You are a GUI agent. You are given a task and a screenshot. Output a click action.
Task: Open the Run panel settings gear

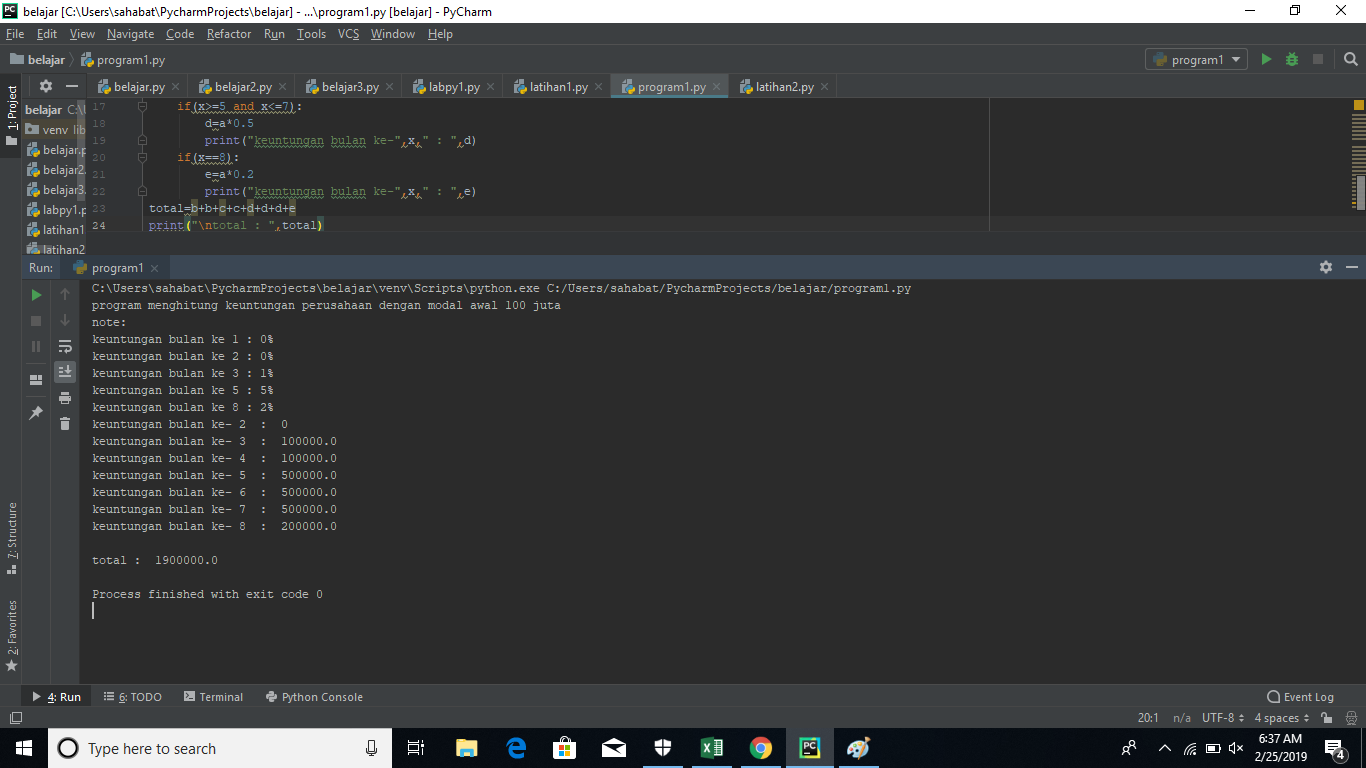(x=1326, y=267)
